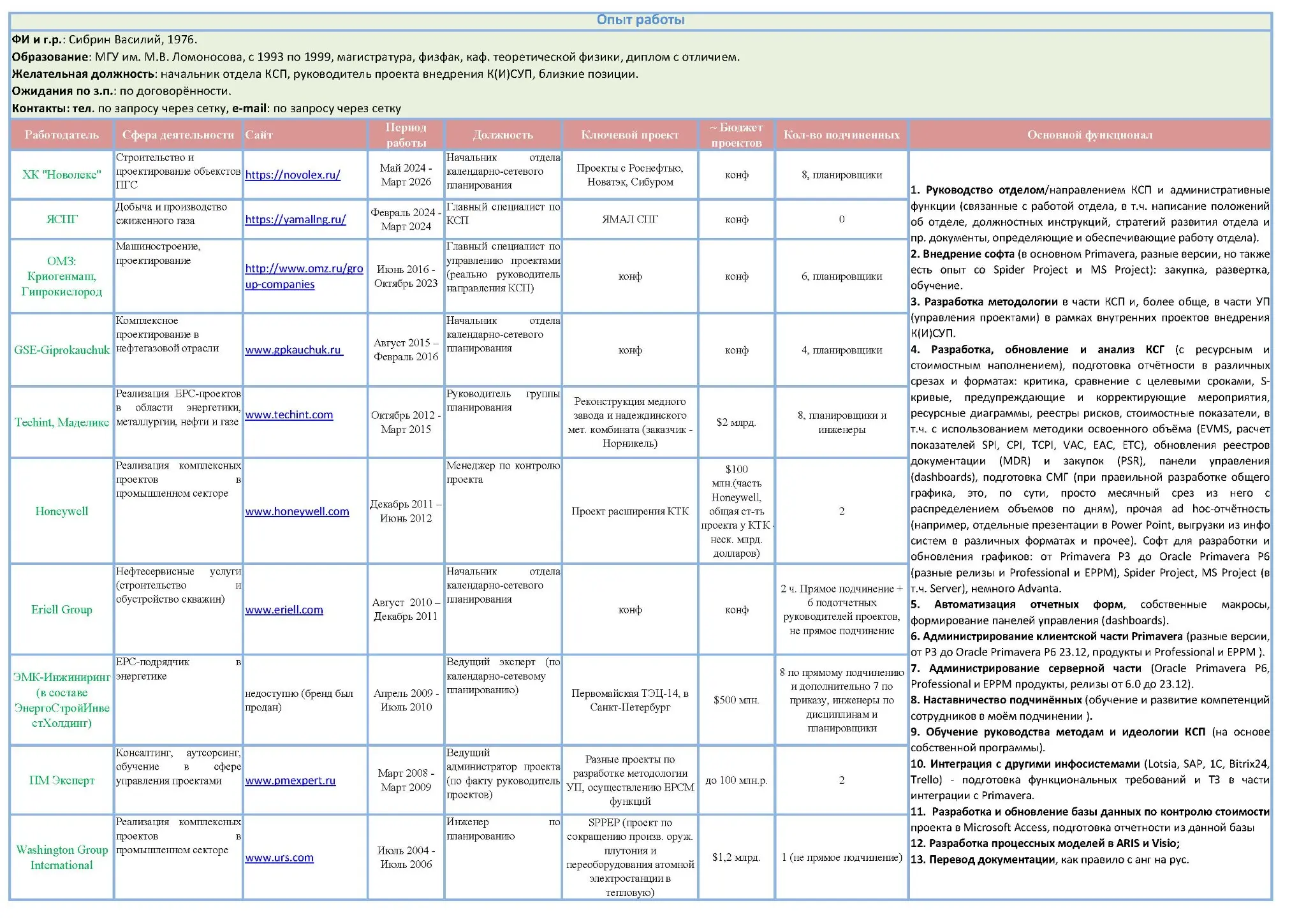Visit the www.techint.com link
Image resolution: width=1306 pixels, height=924 pixels.
point(289,414)
